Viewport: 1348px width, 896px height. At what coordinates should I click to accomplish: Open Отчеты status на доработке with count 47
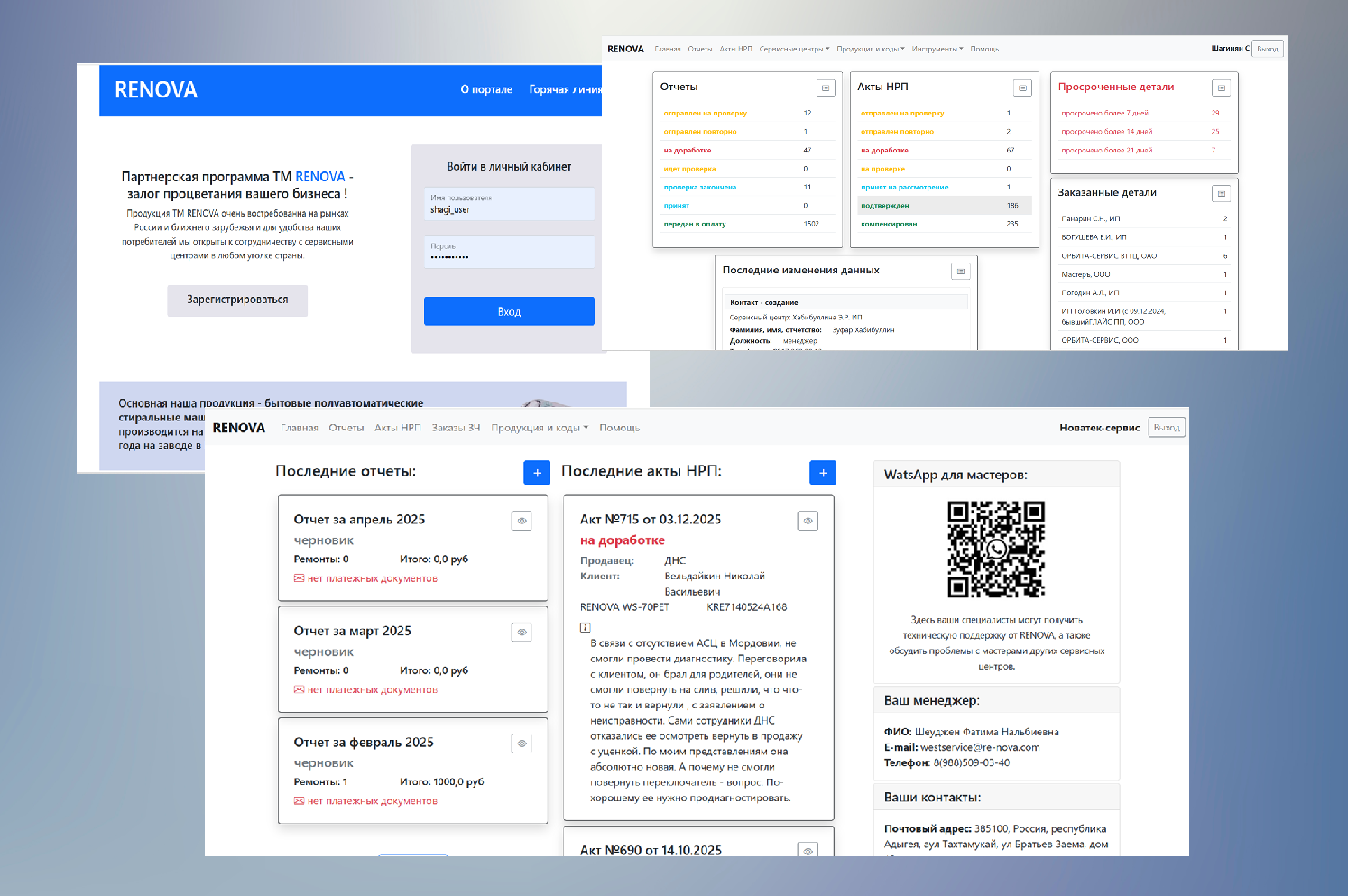click(x=747, y=151)
